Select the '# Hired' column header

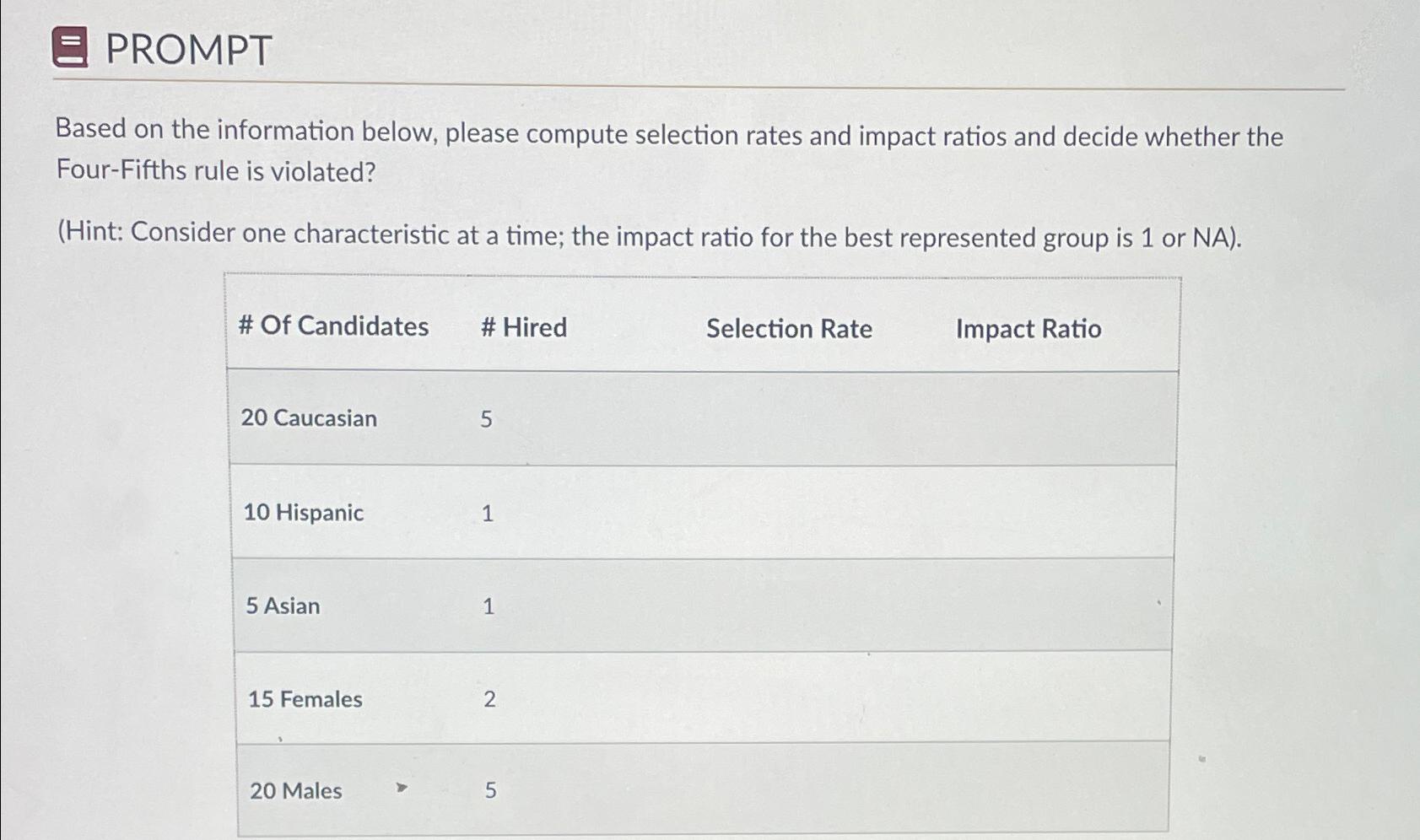pos(523,327)
